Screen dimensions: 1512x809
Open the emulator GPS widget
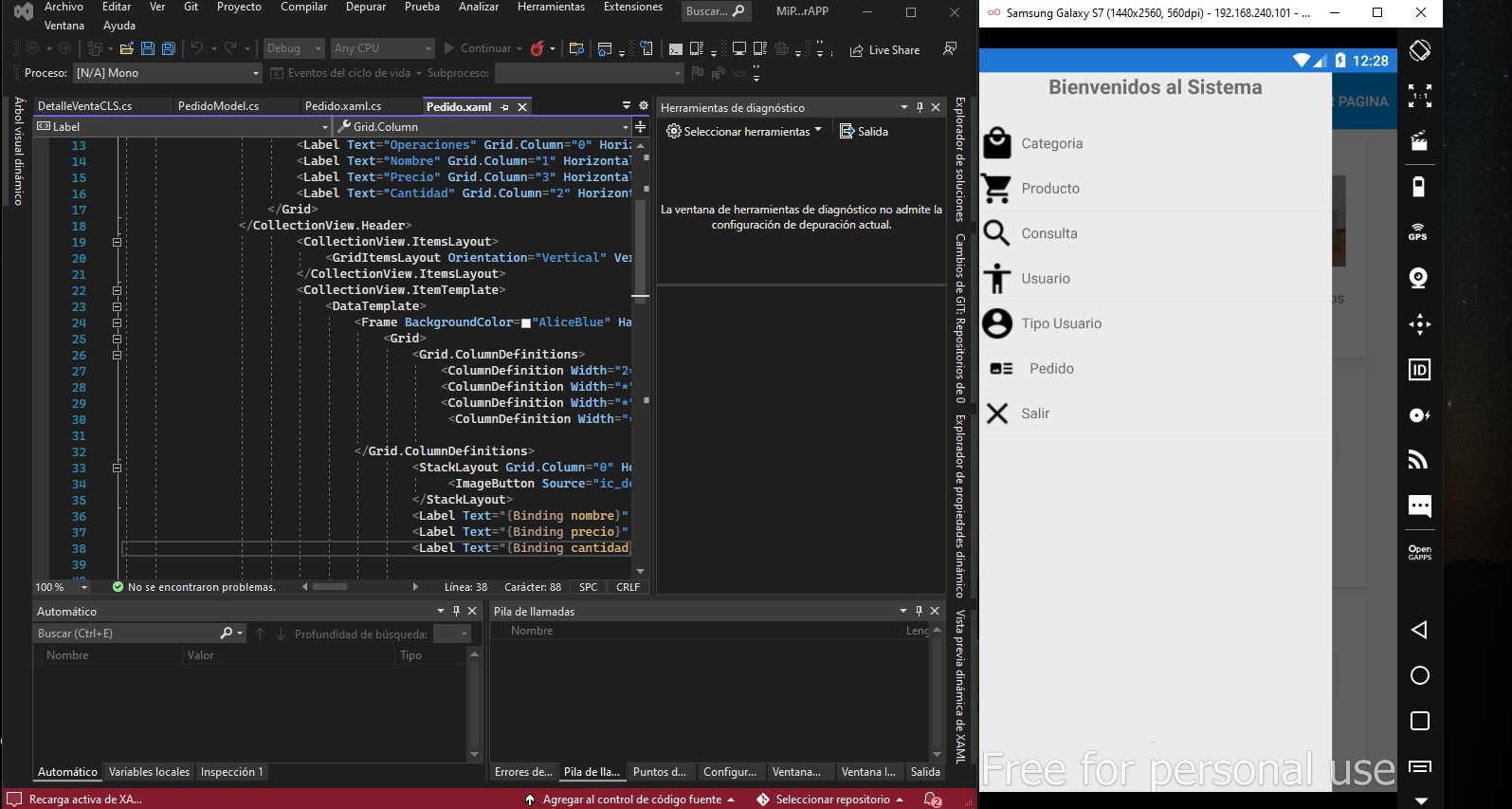(1419, 232)
